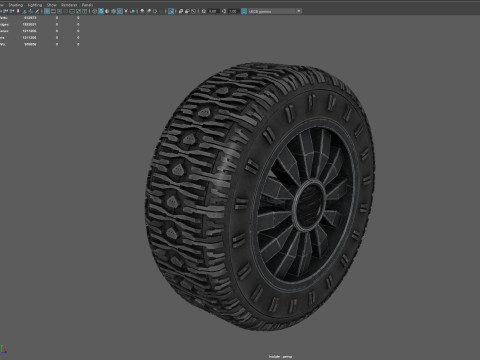Click the Bookmarks icon
Screen dimensions: 480x360
tap(18, 11)
